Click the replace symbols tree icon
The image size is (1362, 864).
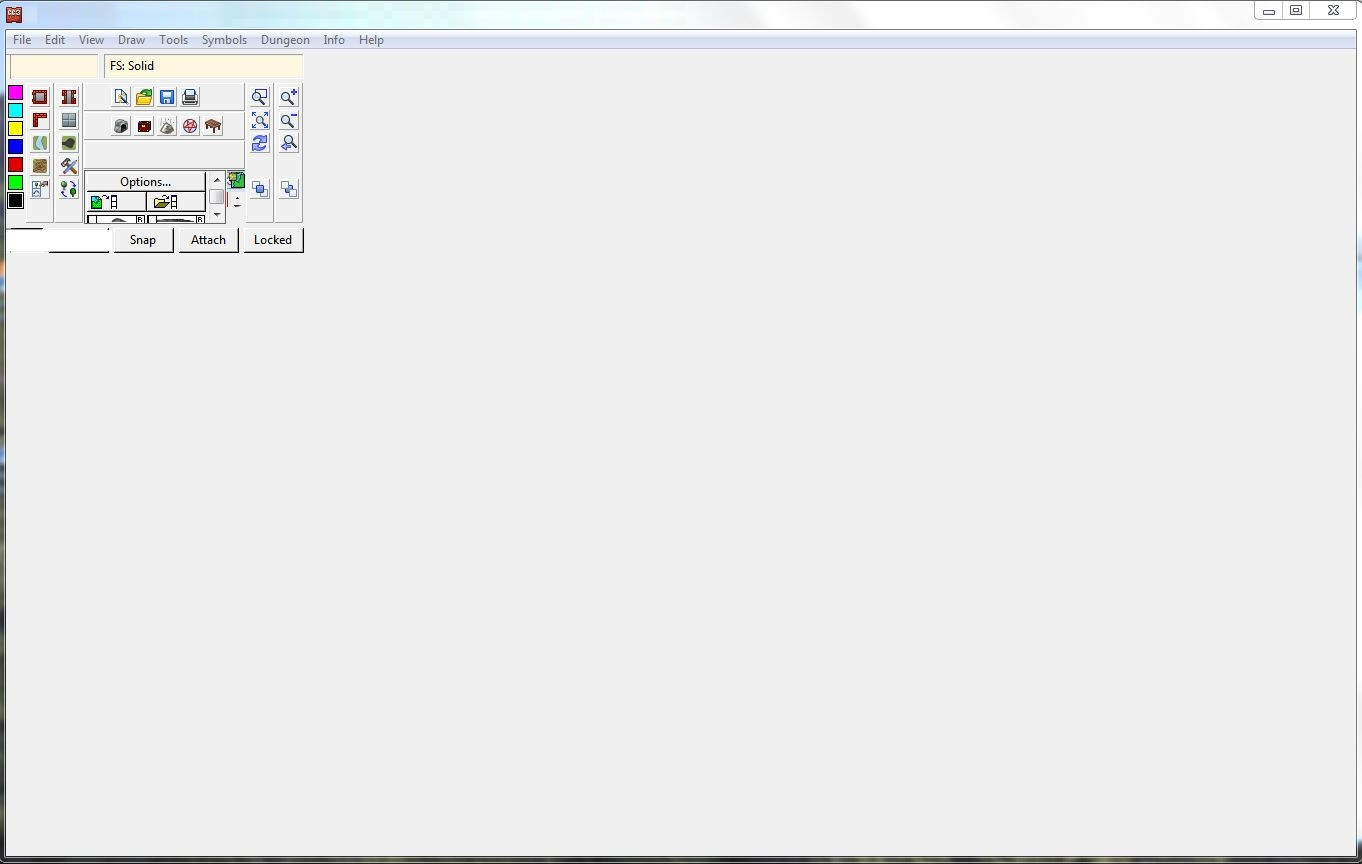(69, 189)
